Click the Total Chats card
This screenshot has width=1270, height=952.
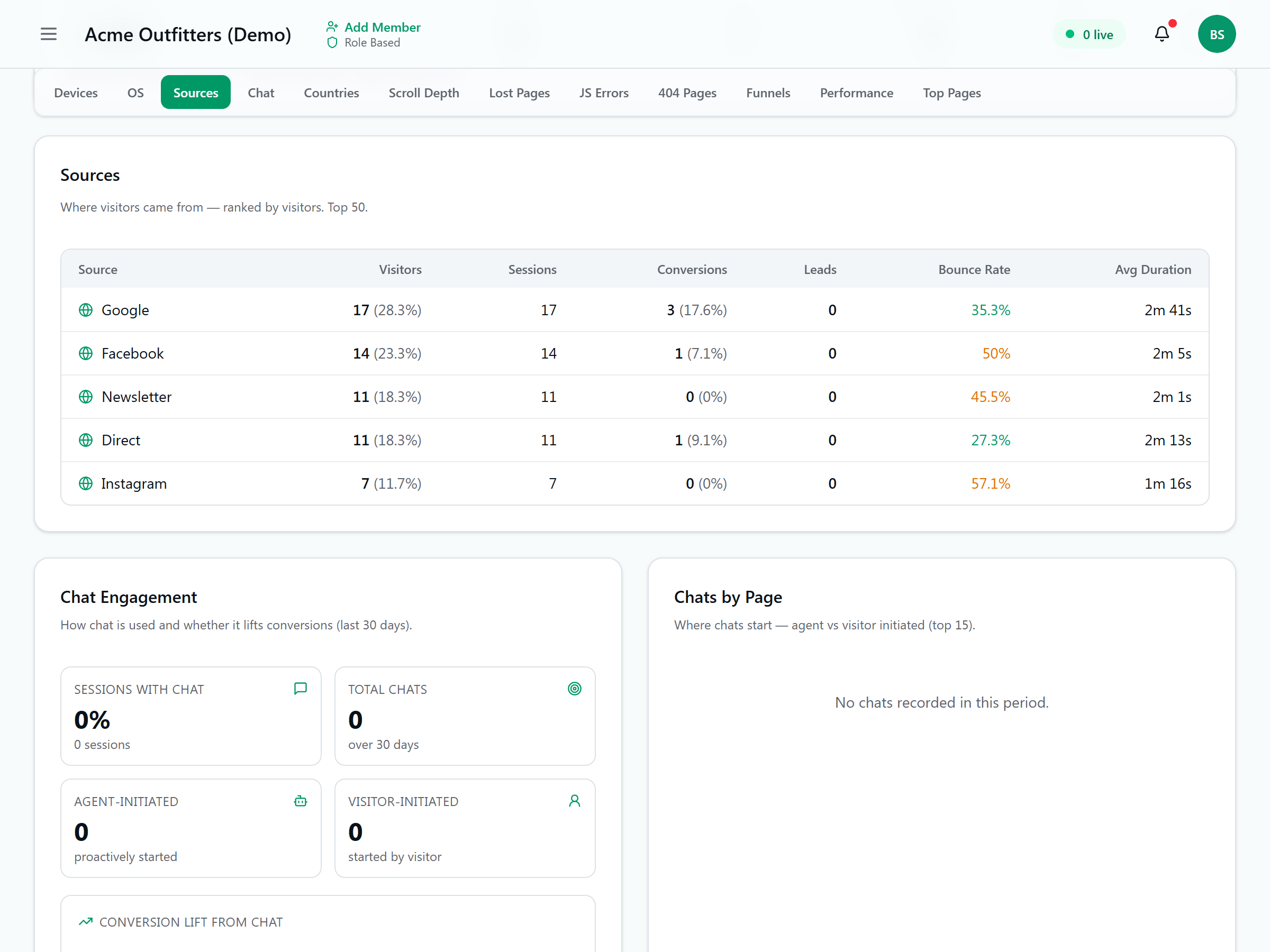pos(465,716)
